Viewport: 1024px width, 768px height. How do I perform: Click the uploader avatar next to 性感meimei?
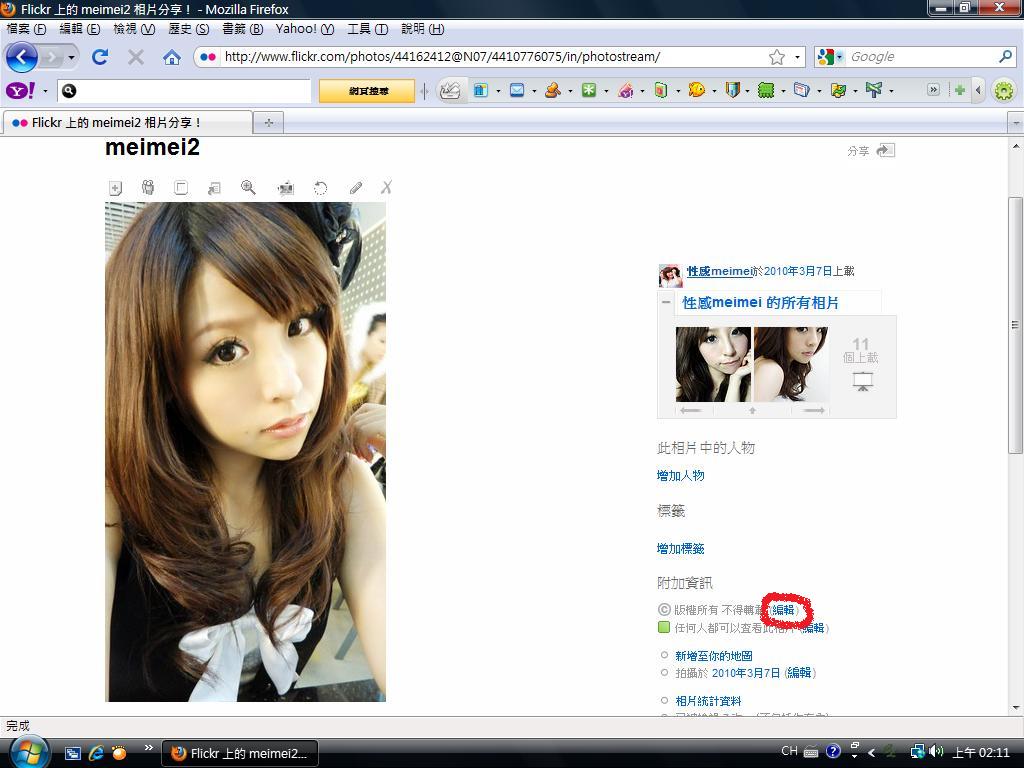671,276
